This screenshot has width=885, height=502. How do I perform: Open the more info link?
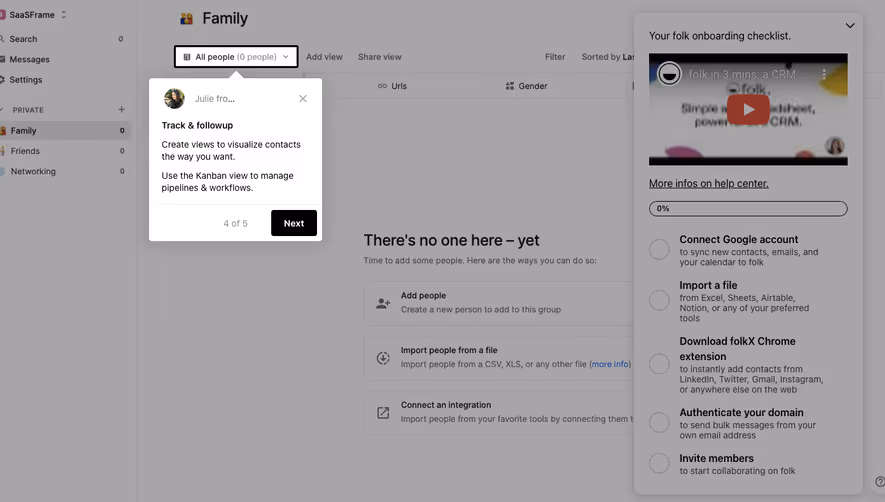coord(610,364)
